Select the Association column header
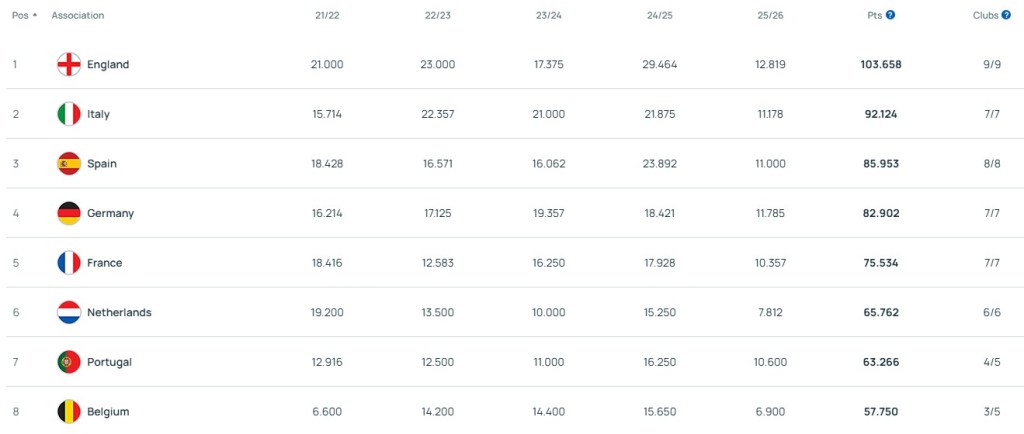 [77, 16]
